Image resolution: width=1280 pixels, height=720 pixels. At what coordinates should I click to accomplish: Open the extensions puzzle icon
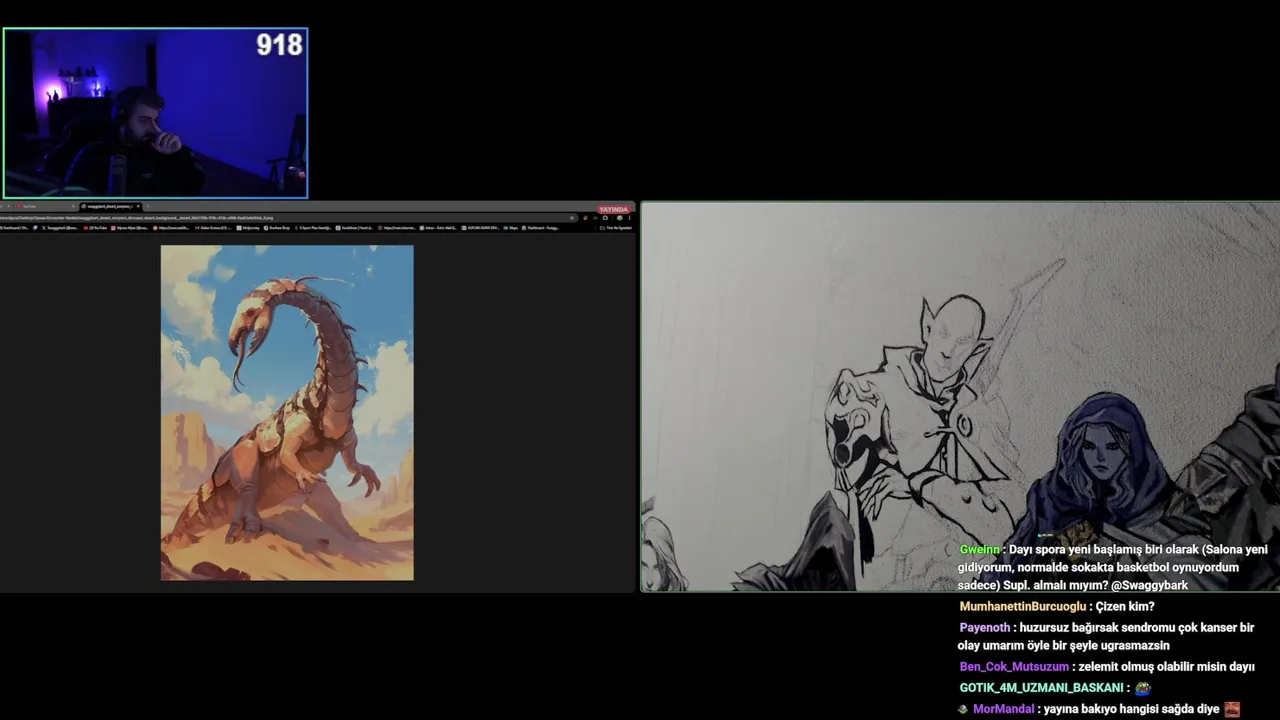coord(605,218)
